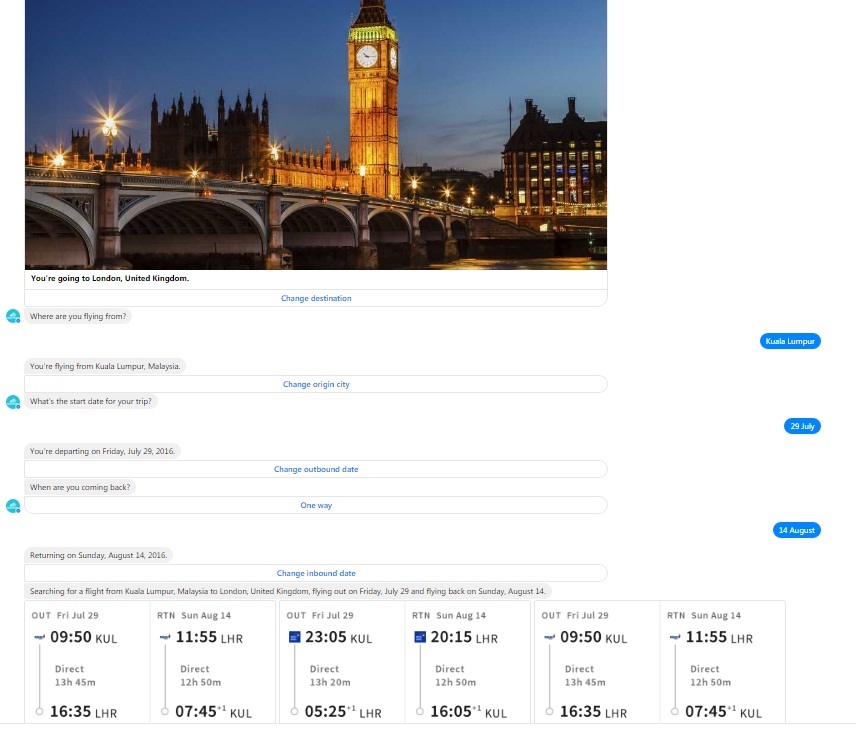Viewport: 856px width, 731px height.
Task: Click 'You're going to London, United Kingdom.' caption
Action: tap(110, 278)
